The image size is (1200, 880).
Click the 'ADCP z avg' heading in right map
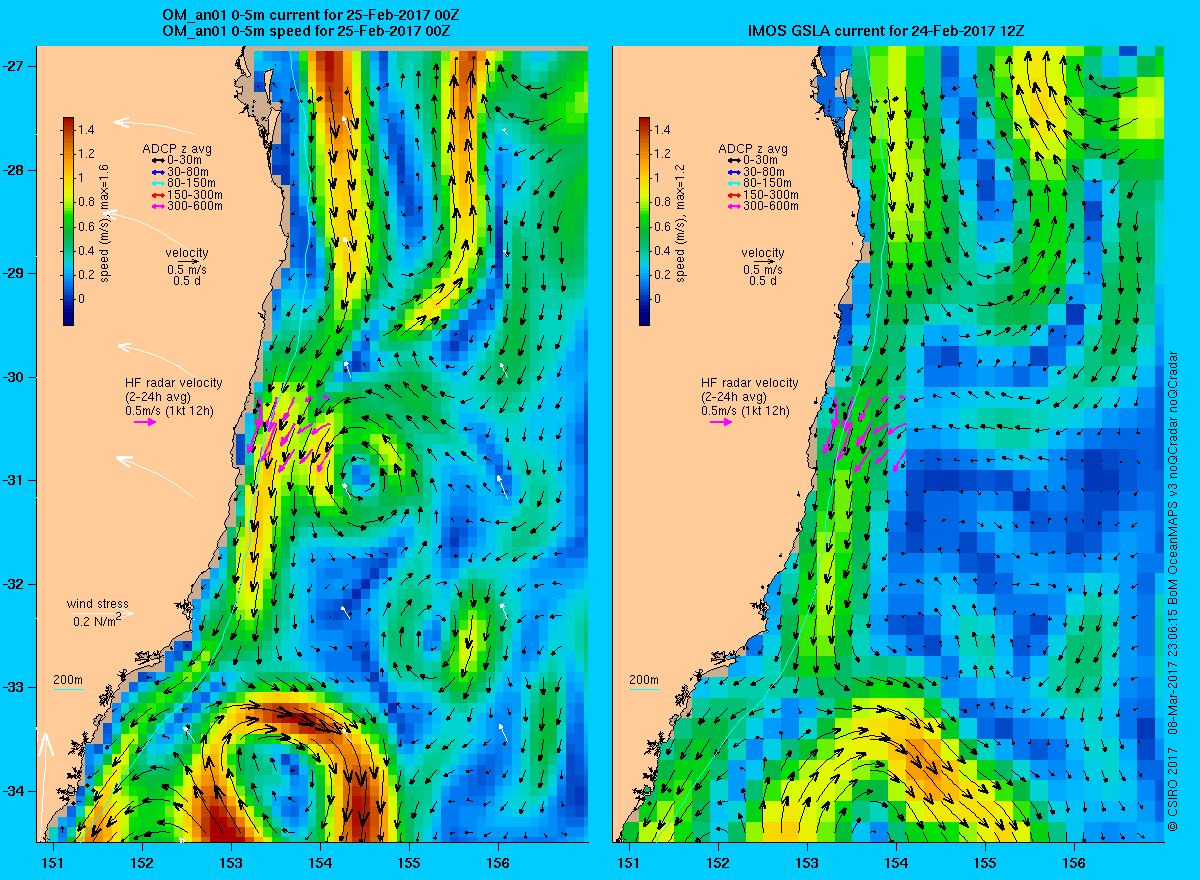tap(753, 149)
